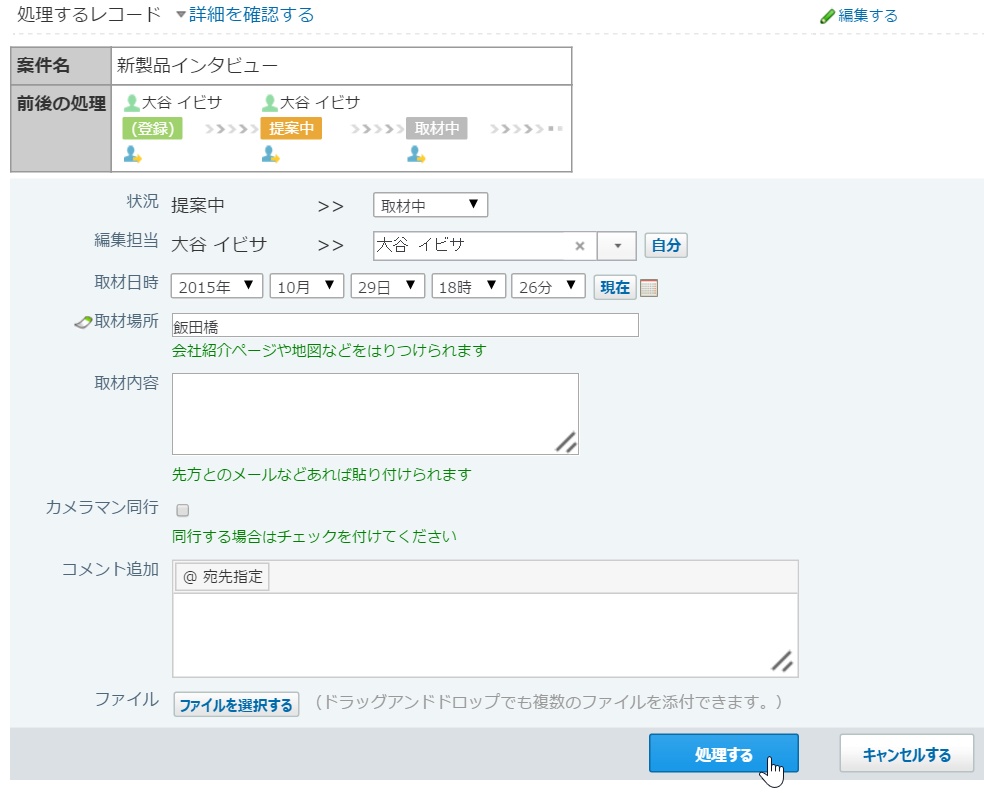
Task: Click the キャンセルする button
Action: 906,754
